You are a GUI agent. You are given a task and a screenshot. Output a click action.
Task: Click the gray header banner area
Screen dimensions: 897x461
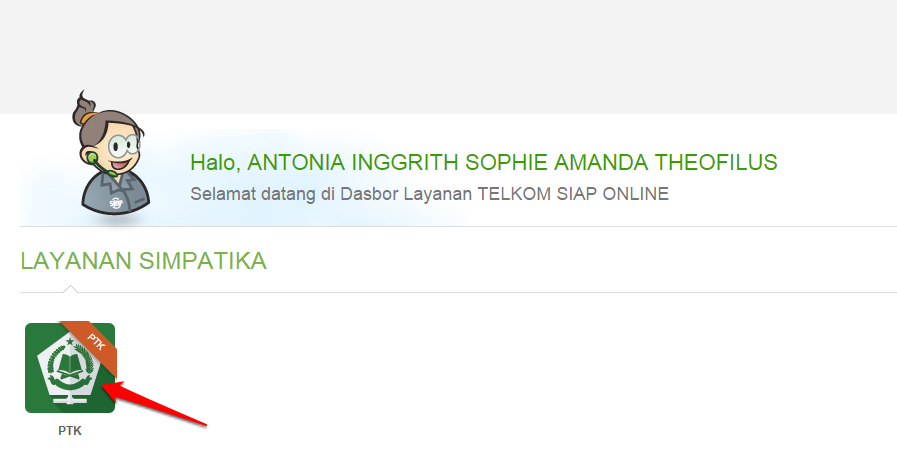pyautogui.click(x=448, y=57)
